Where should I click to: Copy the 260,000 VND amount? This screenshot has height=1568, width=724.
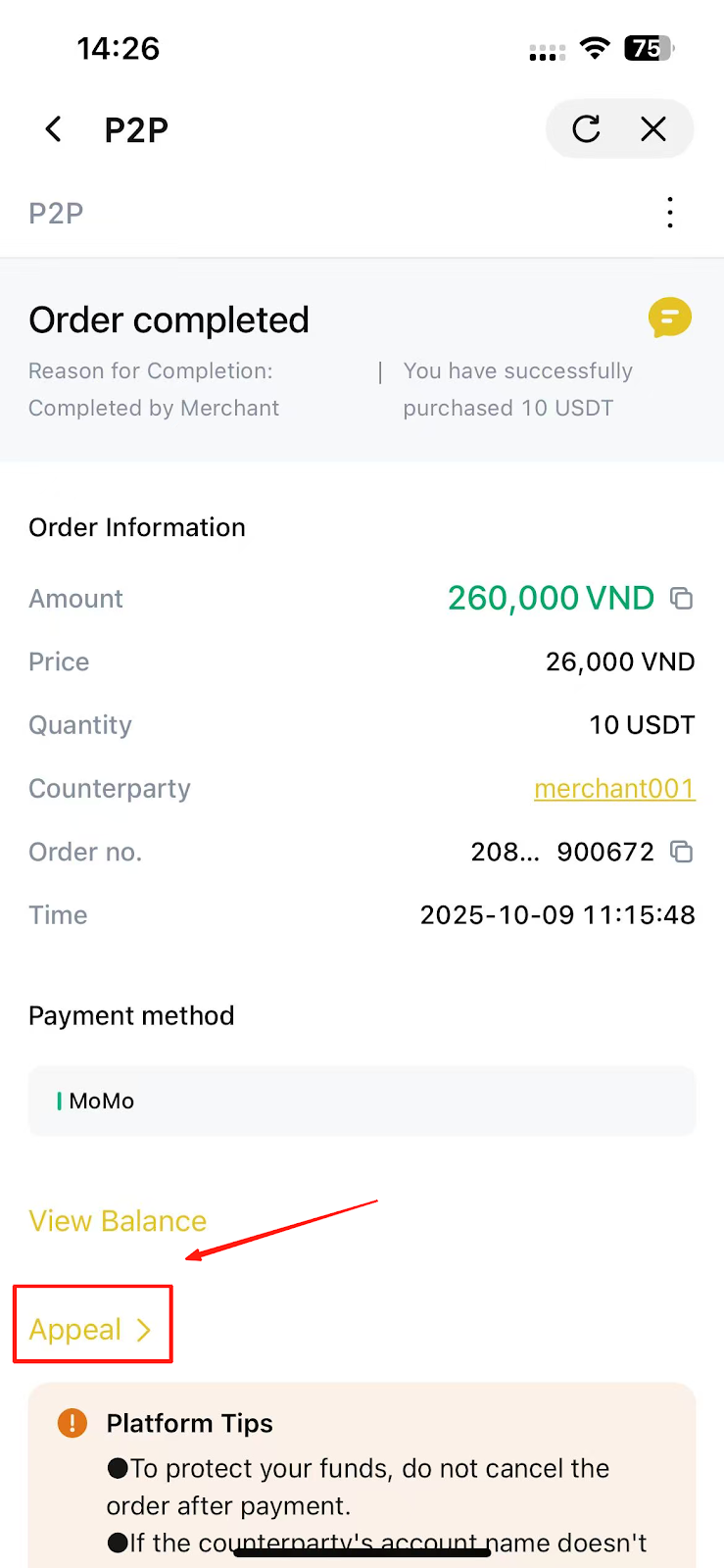[x=681, y=598]
